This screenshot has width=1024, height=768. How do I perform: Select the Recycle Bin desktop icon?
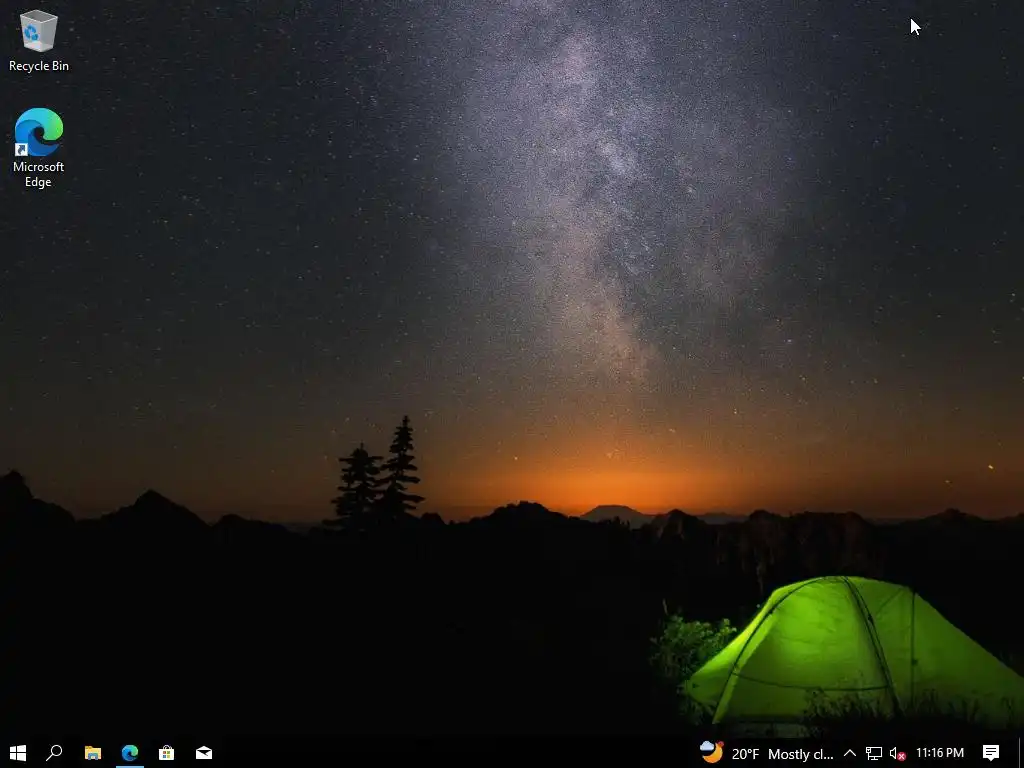(39, 40)
